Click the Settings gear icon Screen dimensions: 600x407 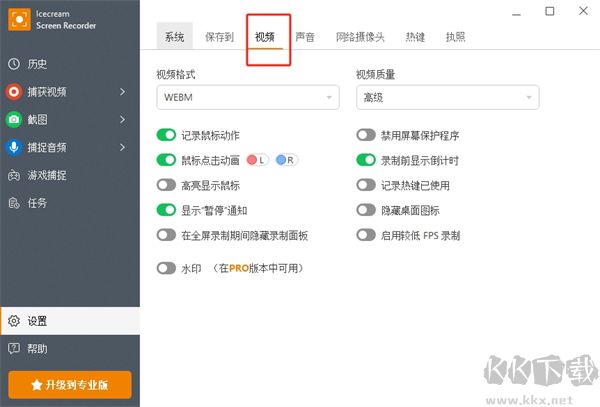coord(14,322)
